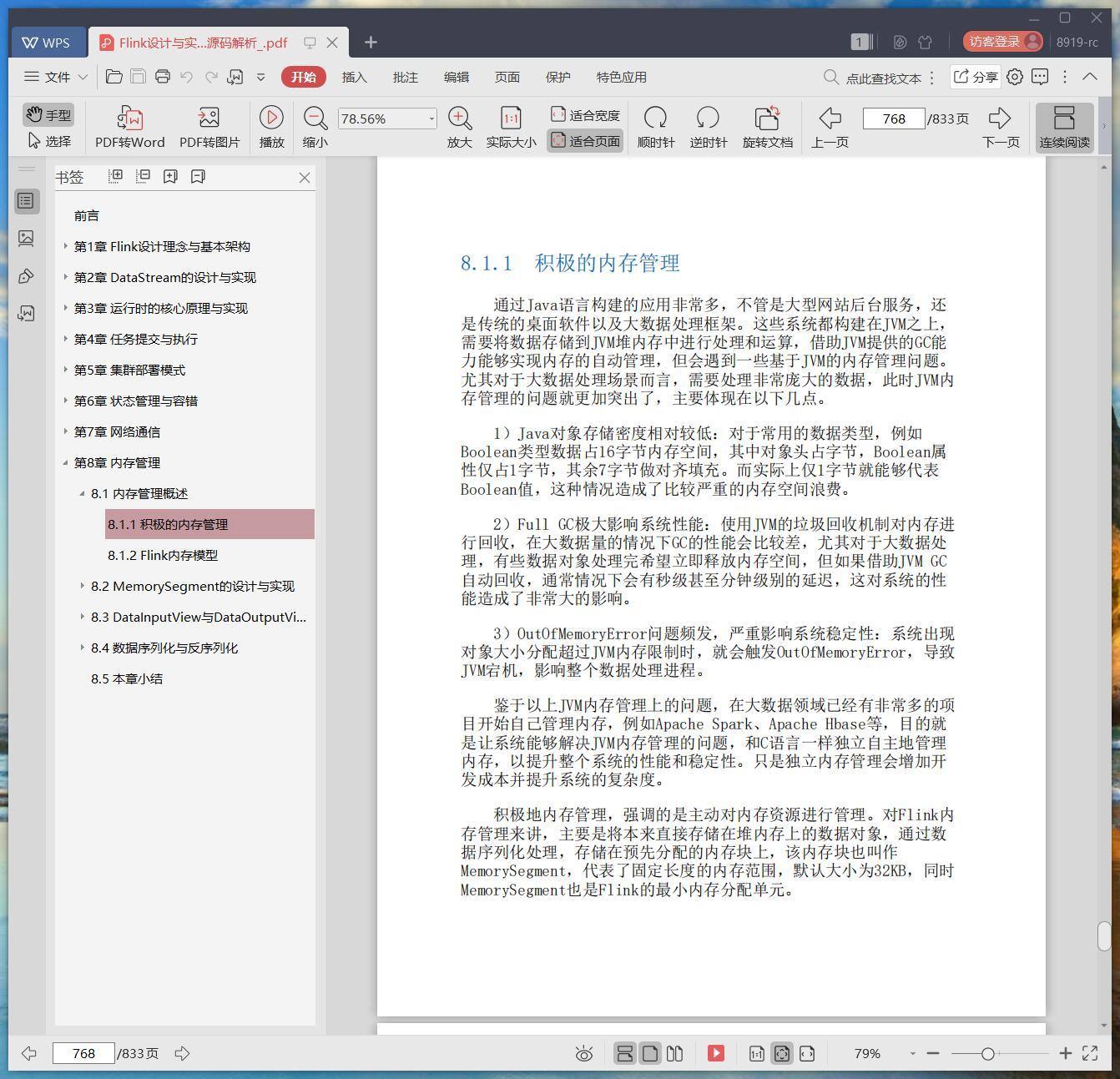The height and width of the screenshot is (1079, 1120).
Task: Open a new tab with plus
Action: click(x=371, y=43)
